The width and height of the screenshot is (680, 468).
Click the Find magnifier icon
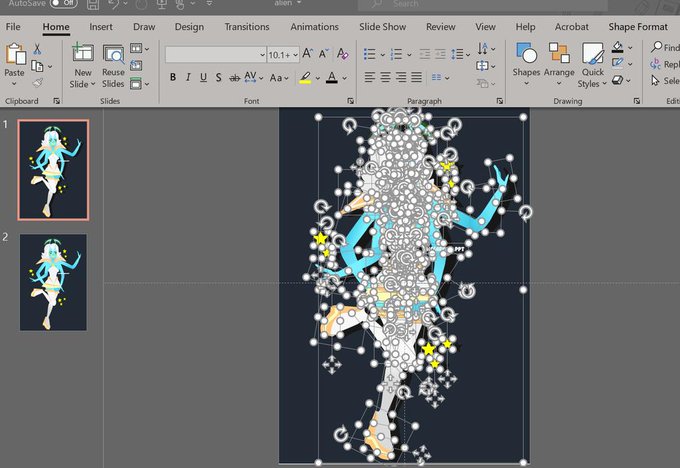point(657,47)
